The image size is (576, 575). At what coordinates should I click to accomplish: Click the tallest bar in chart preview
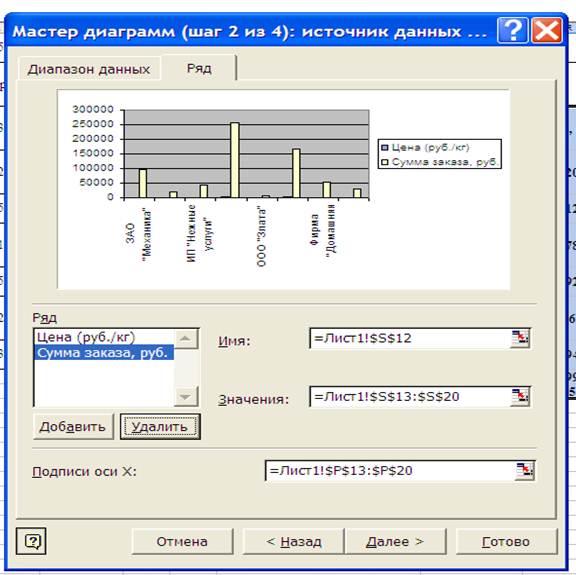tap(234, 160)
